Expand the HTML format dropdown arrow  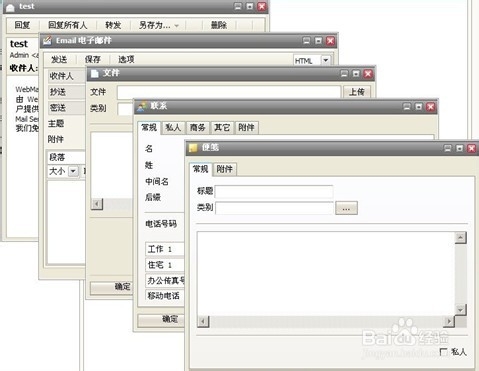326,60
